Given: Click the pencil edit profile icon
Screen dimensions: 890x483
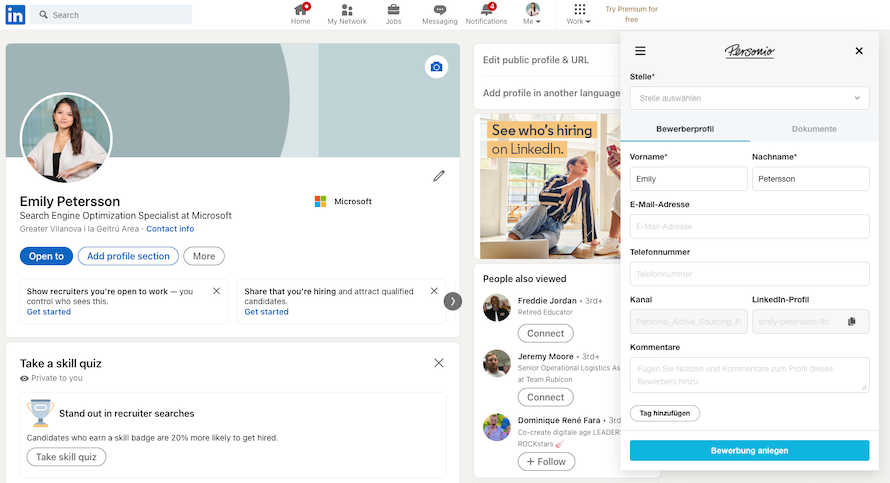Looking at the screenshot, I should tap(439, 176).
